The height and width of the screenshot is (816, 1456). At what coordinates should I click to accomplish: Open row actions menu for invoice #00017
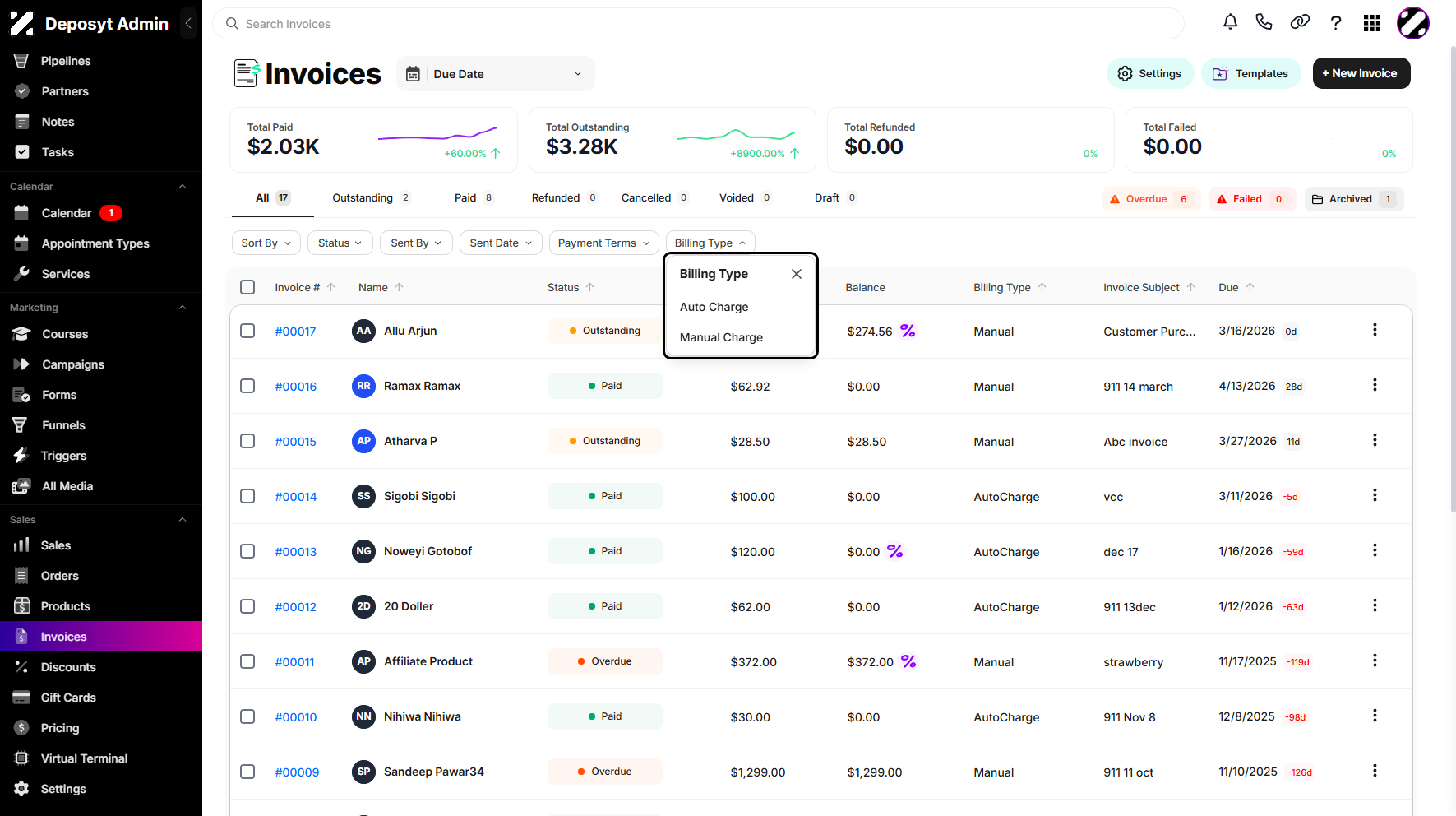click(1375, 330)
